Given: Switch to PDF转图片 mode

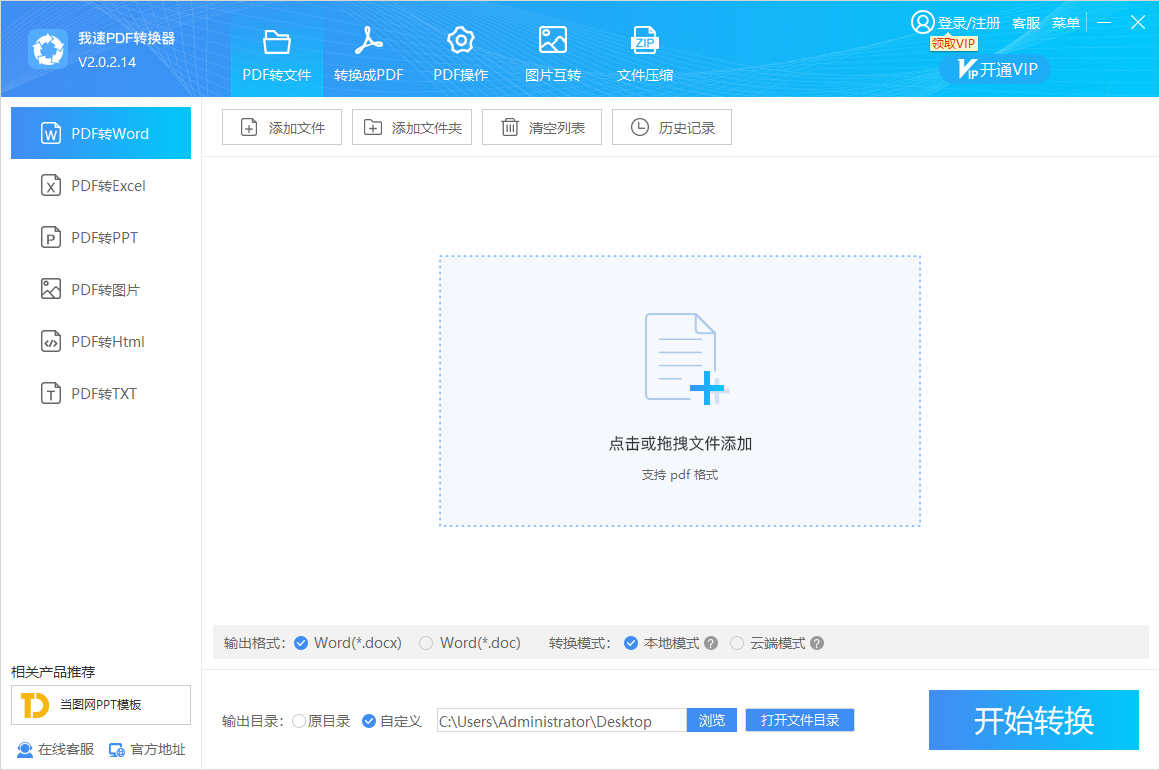Looking at the screenshot, I should (x=100, y=289).
